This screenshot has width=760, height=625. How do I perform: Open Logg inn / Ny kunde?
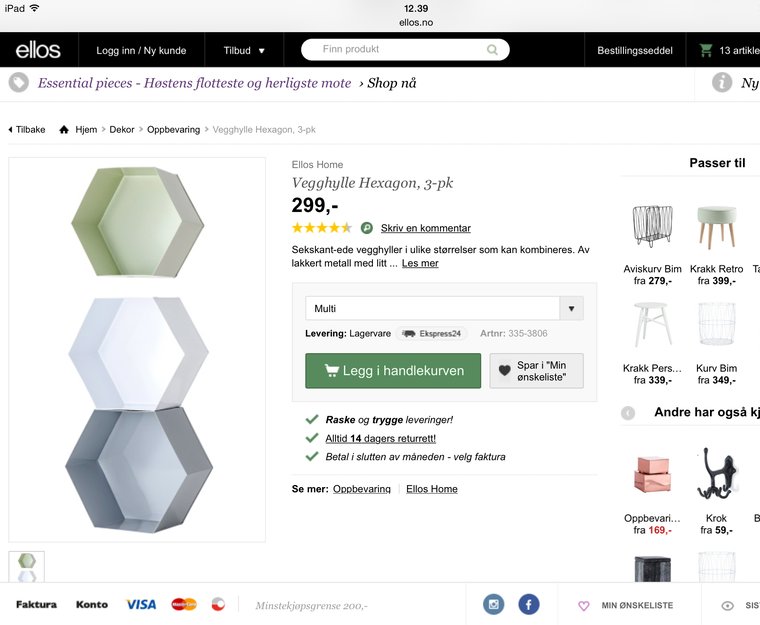(141, 50)
